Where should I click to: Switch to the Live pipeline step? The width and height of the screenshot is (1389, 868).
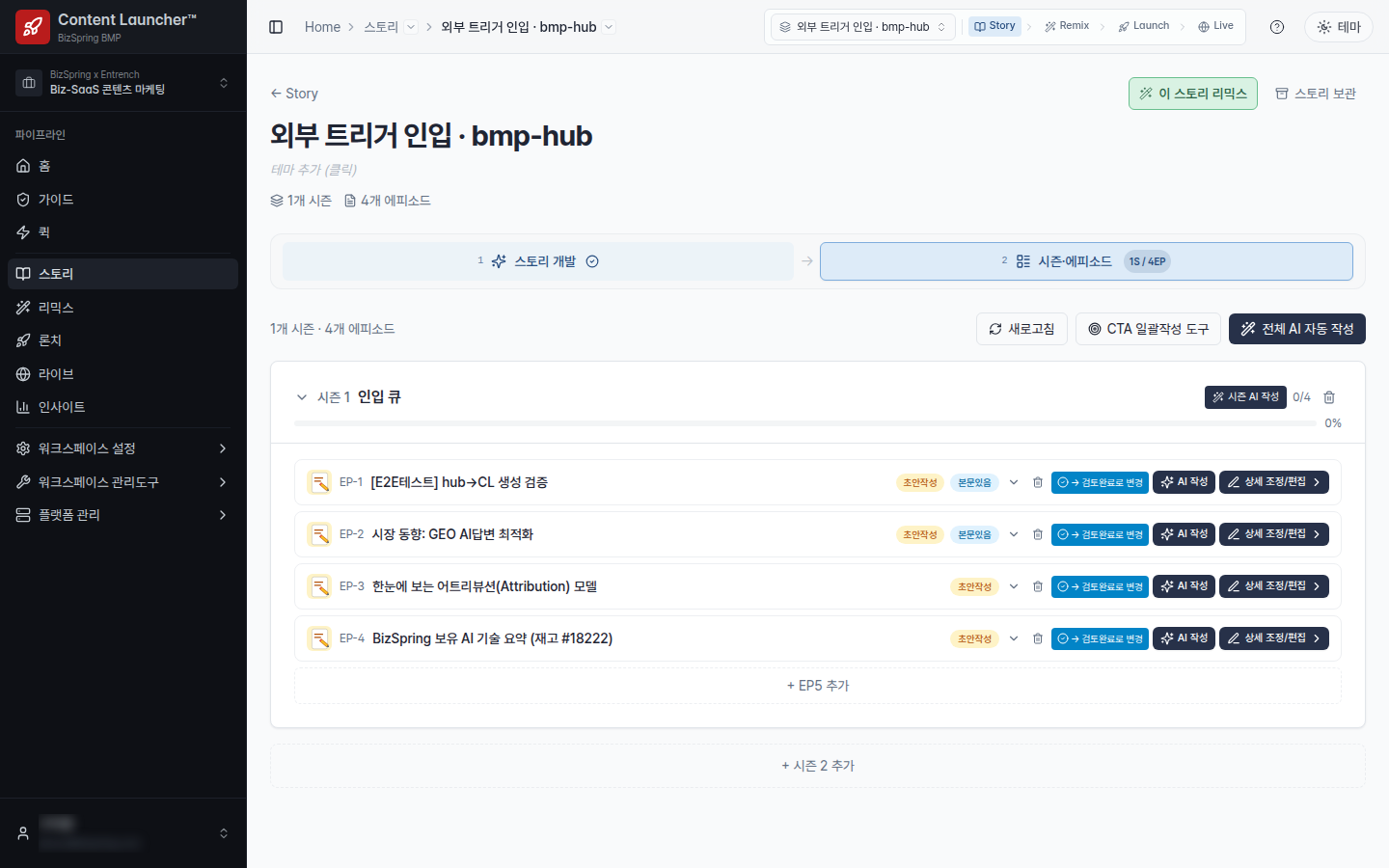coord(1215,26)
